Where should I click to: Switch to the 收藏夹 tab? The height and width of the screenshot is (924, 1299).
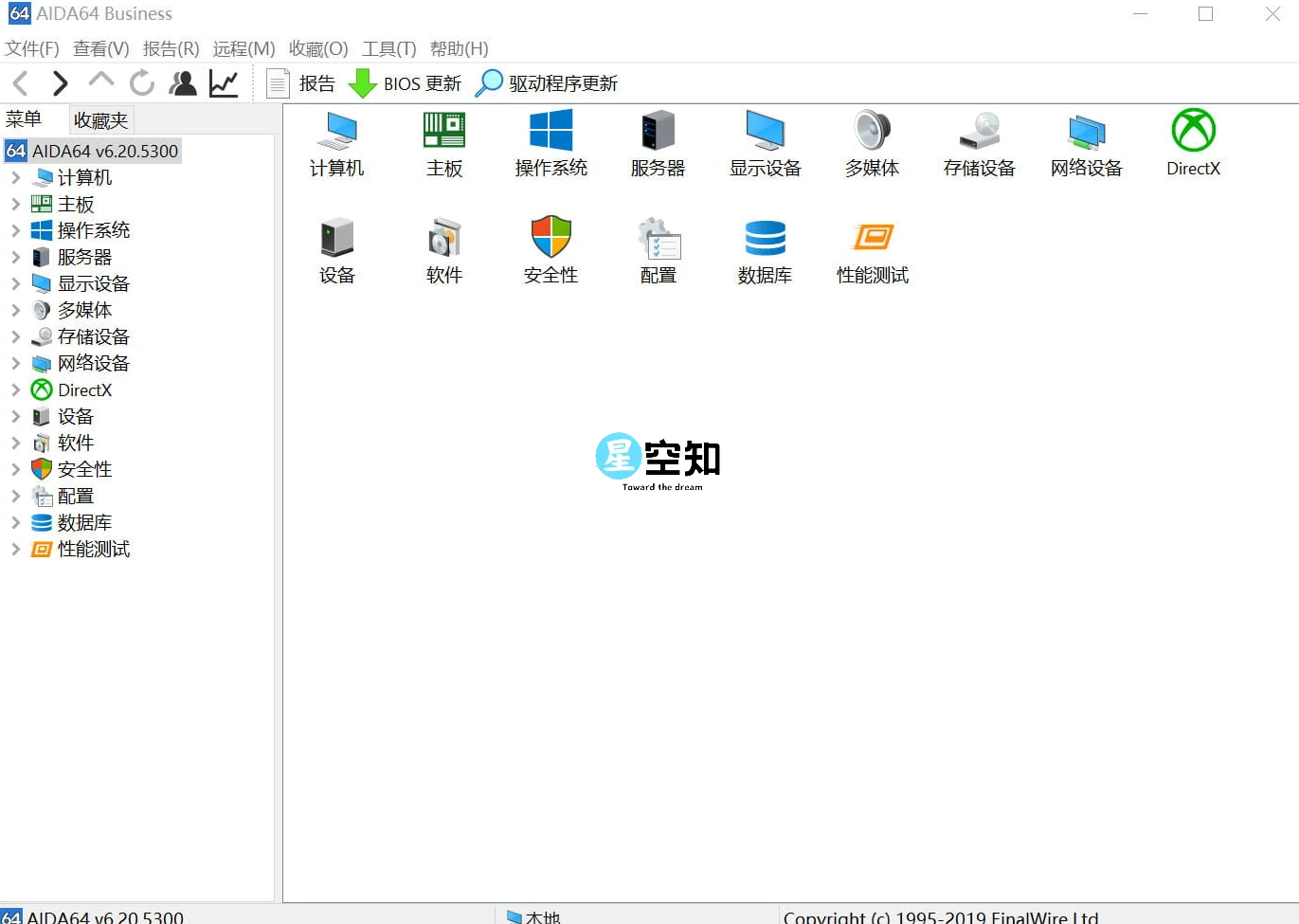(99, 119)
